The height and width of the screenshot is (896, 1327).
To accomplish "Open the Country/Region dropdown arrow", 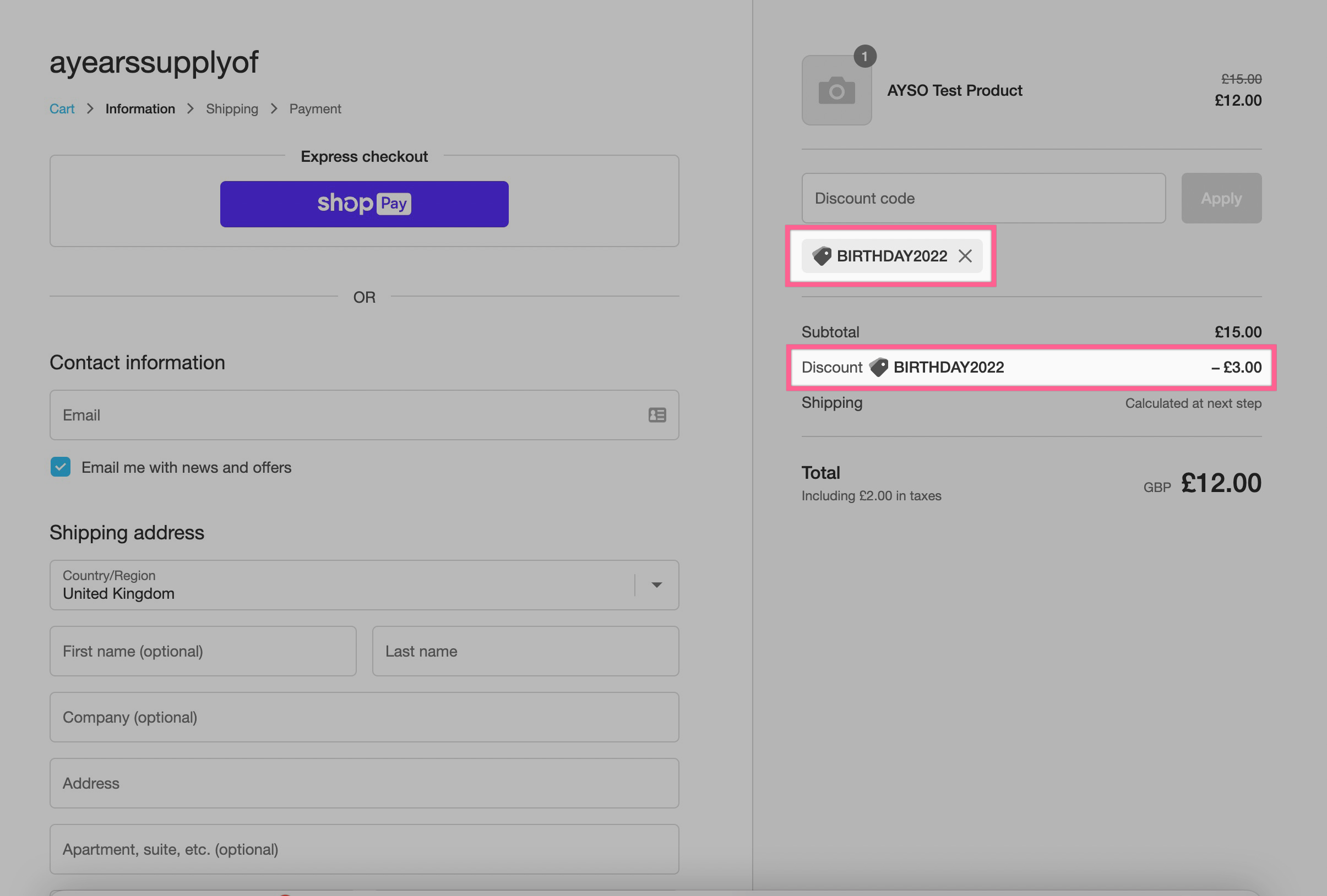I will click(657, 584).
